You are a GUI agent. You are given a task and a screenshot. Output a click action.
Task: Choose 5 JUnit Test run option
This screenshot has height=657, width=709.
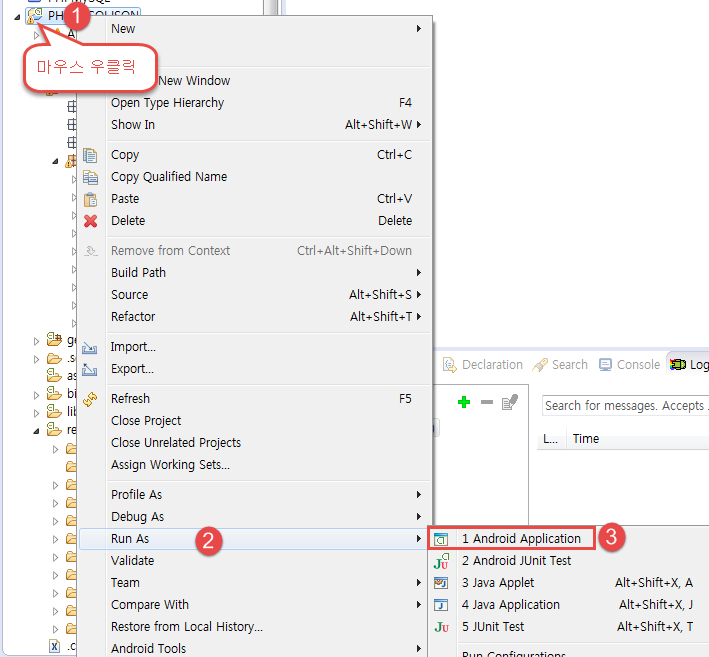click(569, 627)
